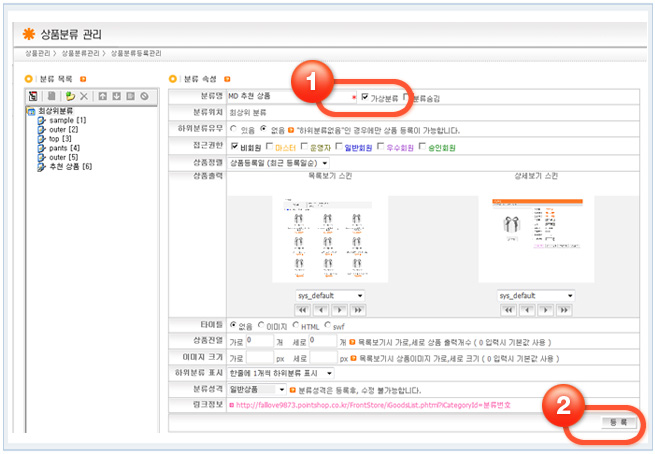Image resolution: width=655 pixels, height=454 pixels.
Task: Click the delete (X) icon in category toolbar
Action: [84, 96]
